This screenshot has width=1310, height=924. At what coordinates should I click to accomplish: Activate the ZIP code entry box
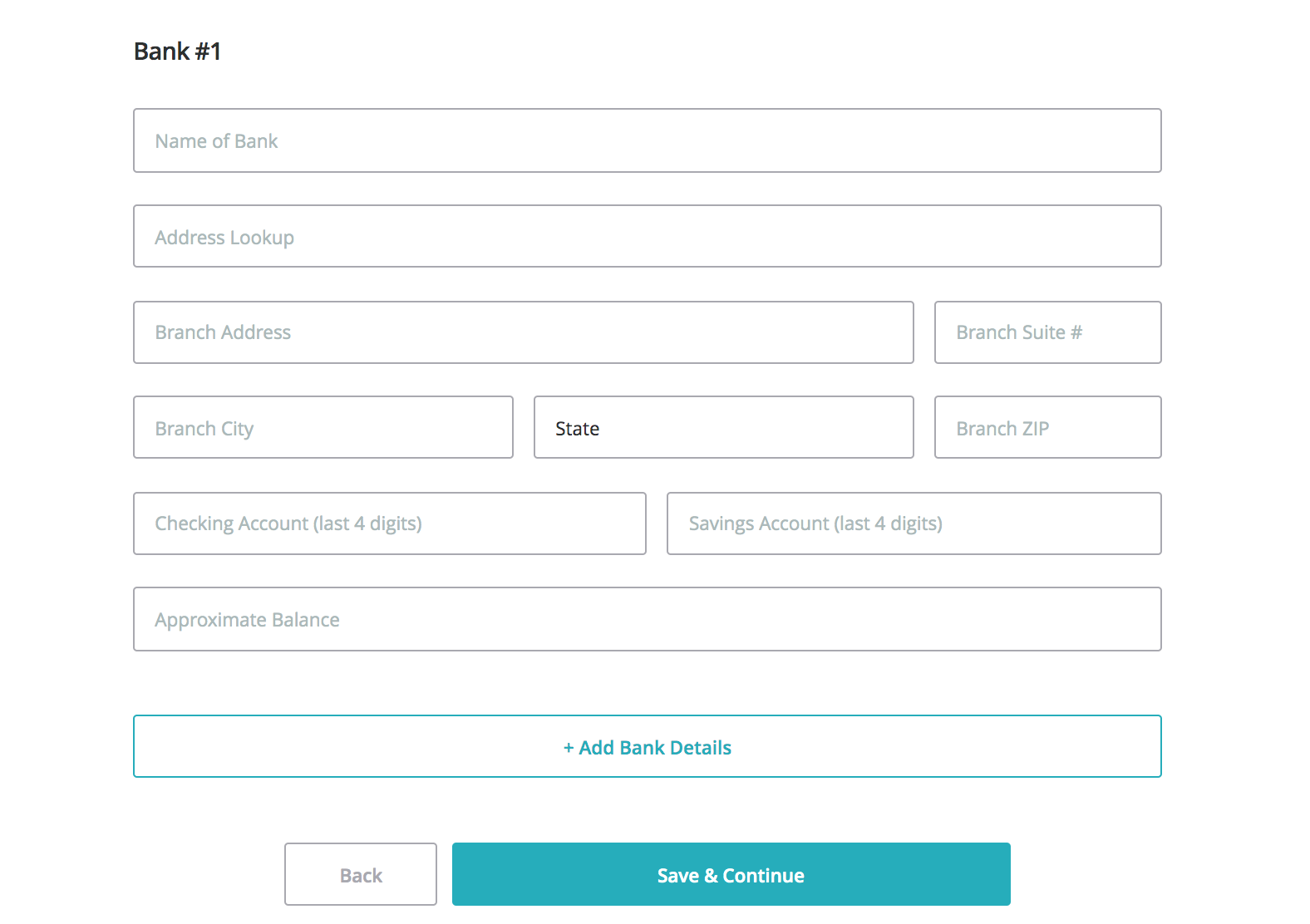coord(1047,427)
